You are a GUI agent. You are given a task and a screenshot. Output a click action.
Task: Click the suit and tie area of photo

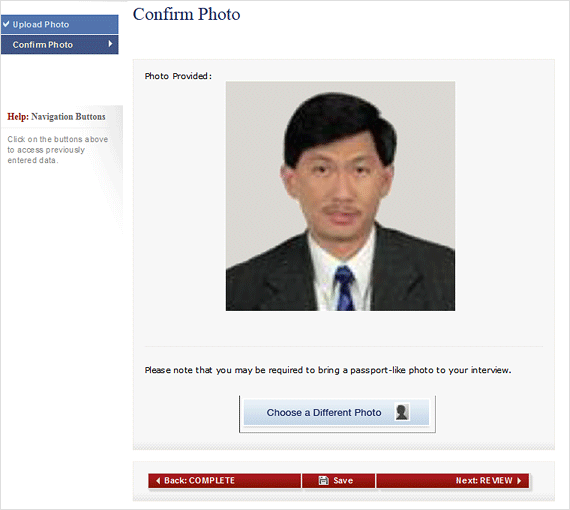pos(340,276)
